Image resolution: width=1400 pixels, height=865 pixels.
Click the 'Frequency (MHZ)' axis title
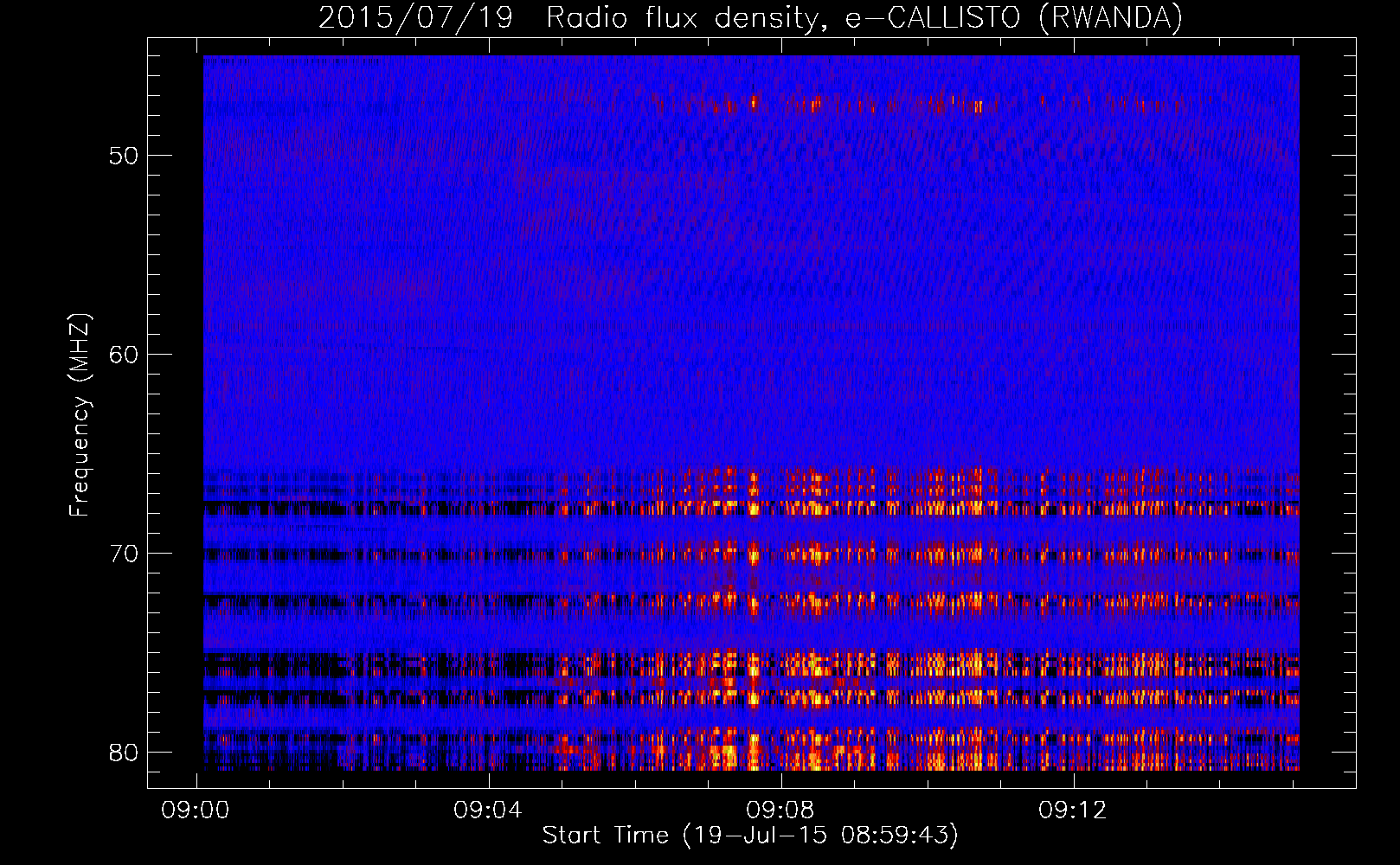tap(80, 414)
